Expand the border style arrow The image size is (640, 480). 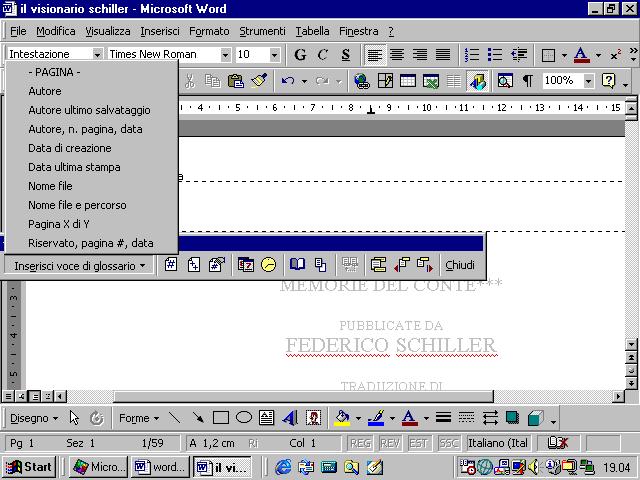564,55
